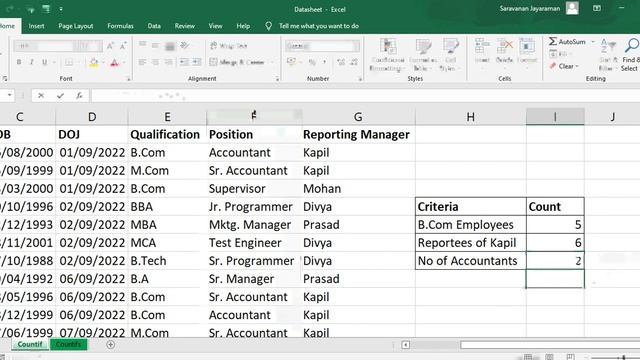
Task: Open Find & Select magnifier
Action: click(x=631, y=55)
